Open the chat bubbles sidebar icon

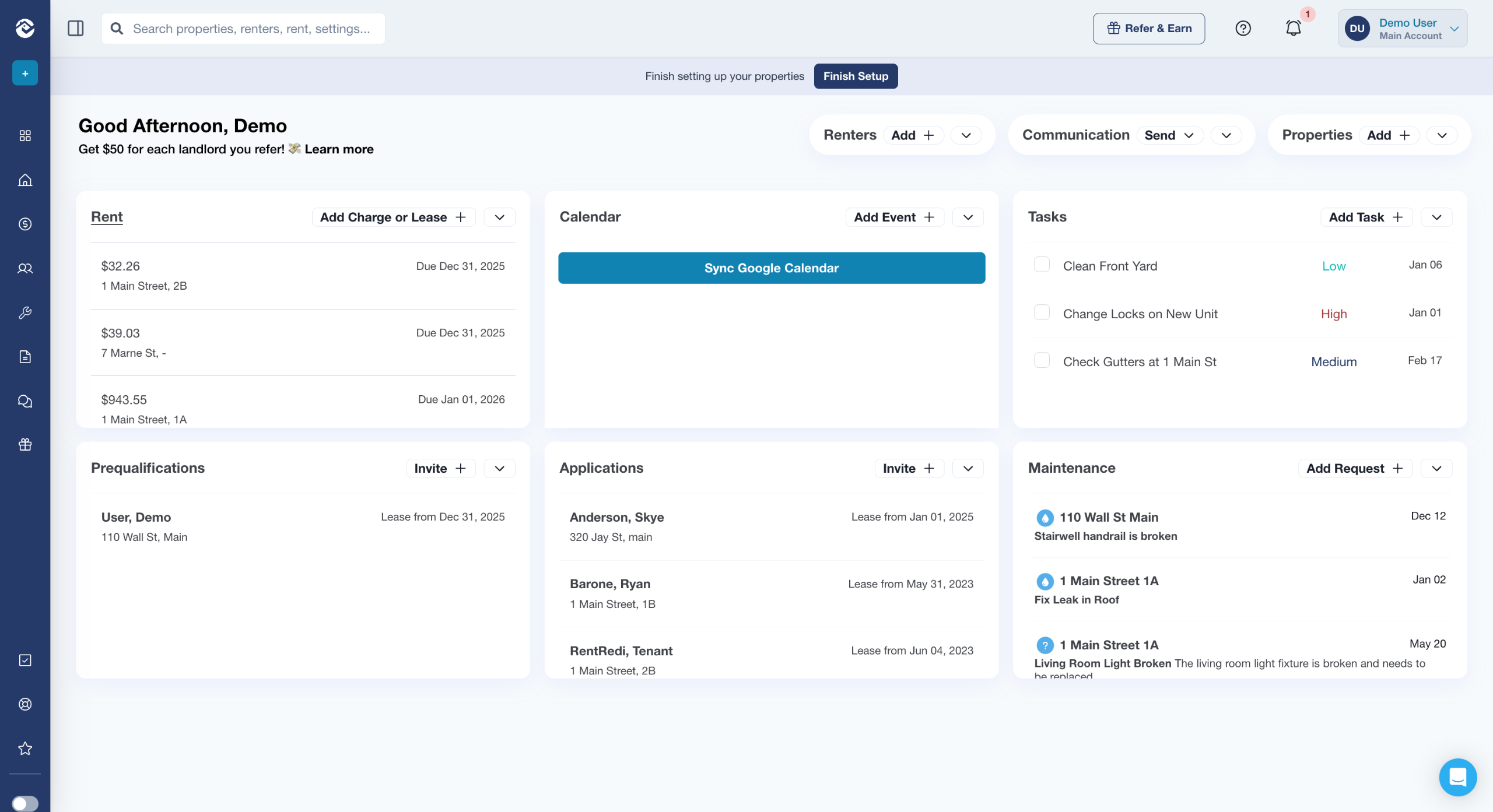click(x=25, y=401)
